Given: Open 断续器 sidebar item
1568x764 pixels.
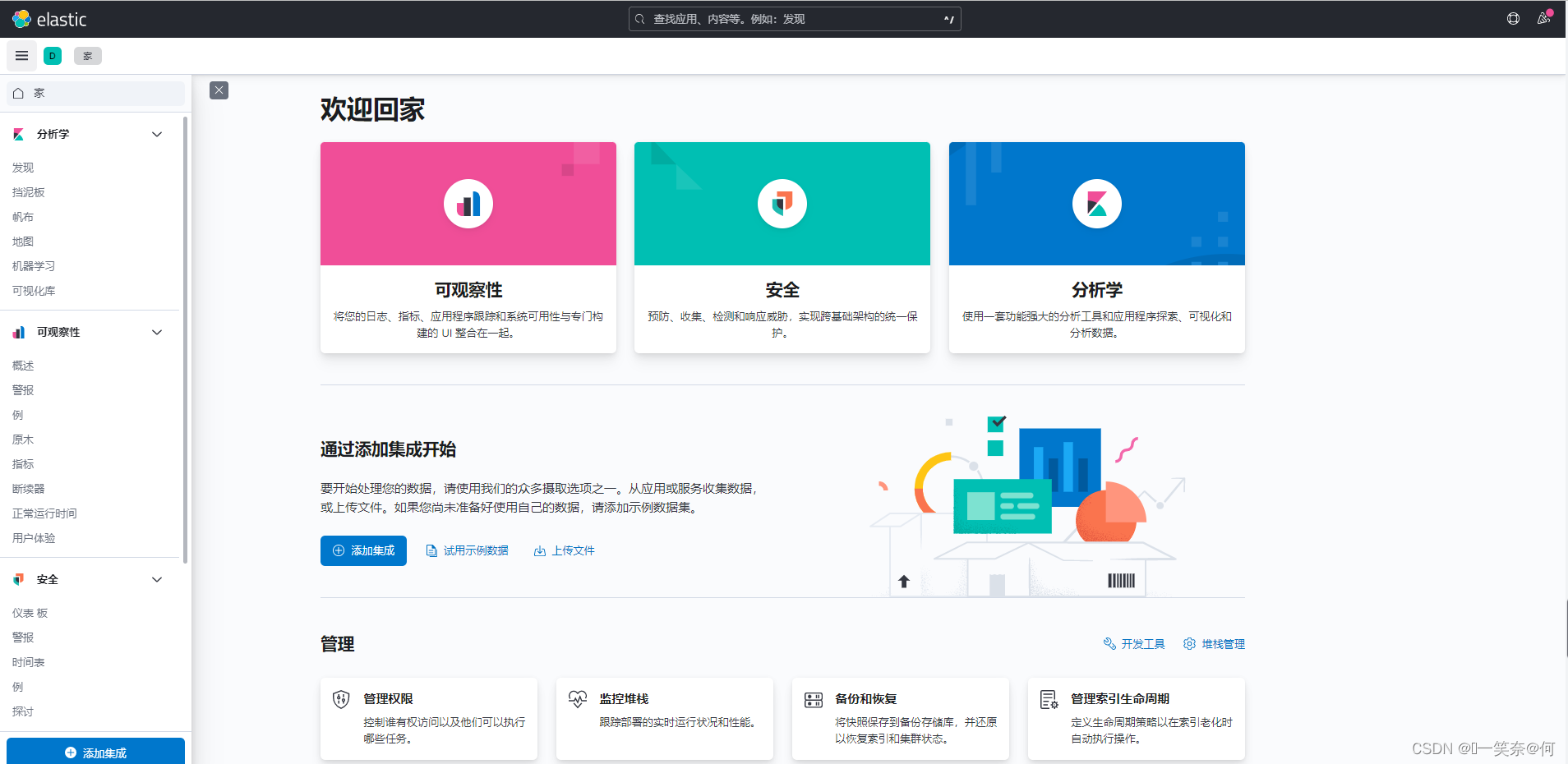Looking at the screenshot, I should click(x=29, y=489).
